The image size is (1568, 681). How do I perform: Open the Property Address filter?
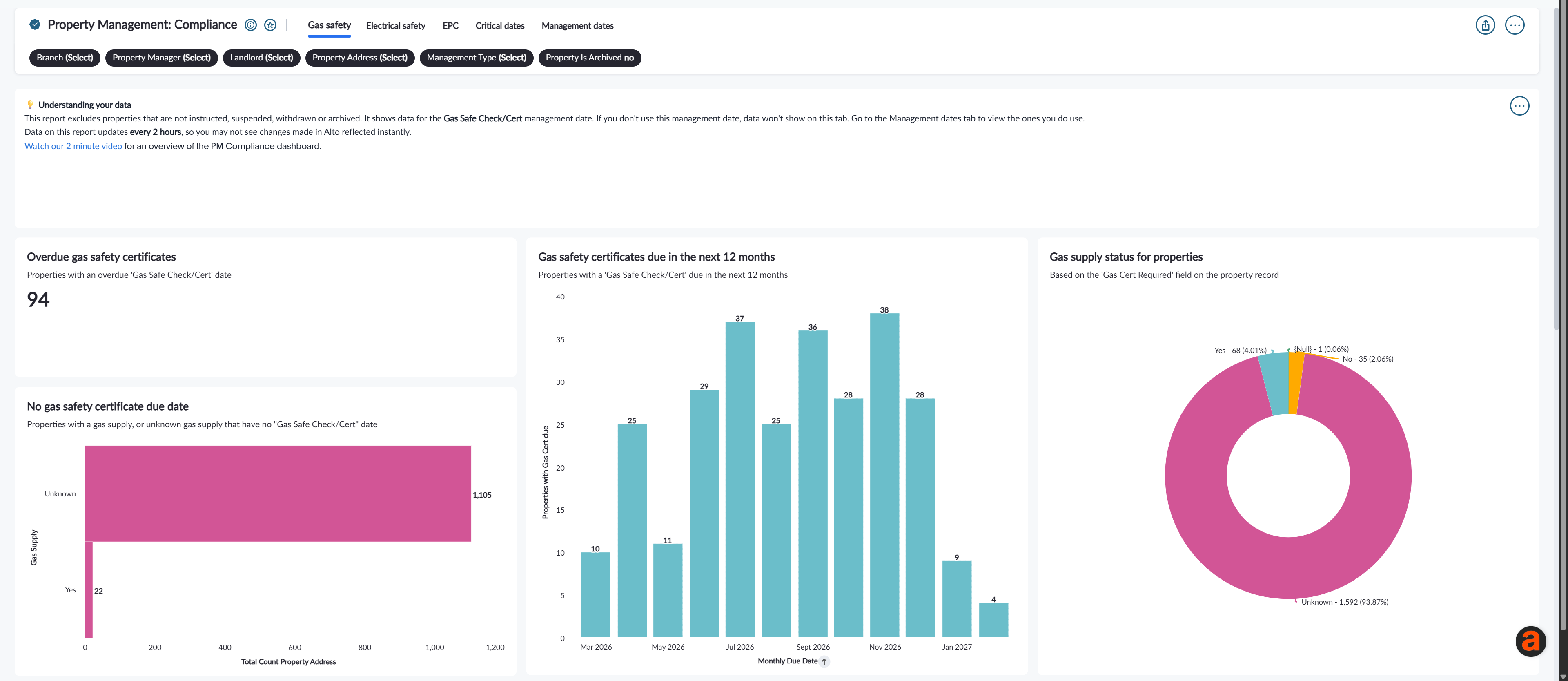[360, 58]
